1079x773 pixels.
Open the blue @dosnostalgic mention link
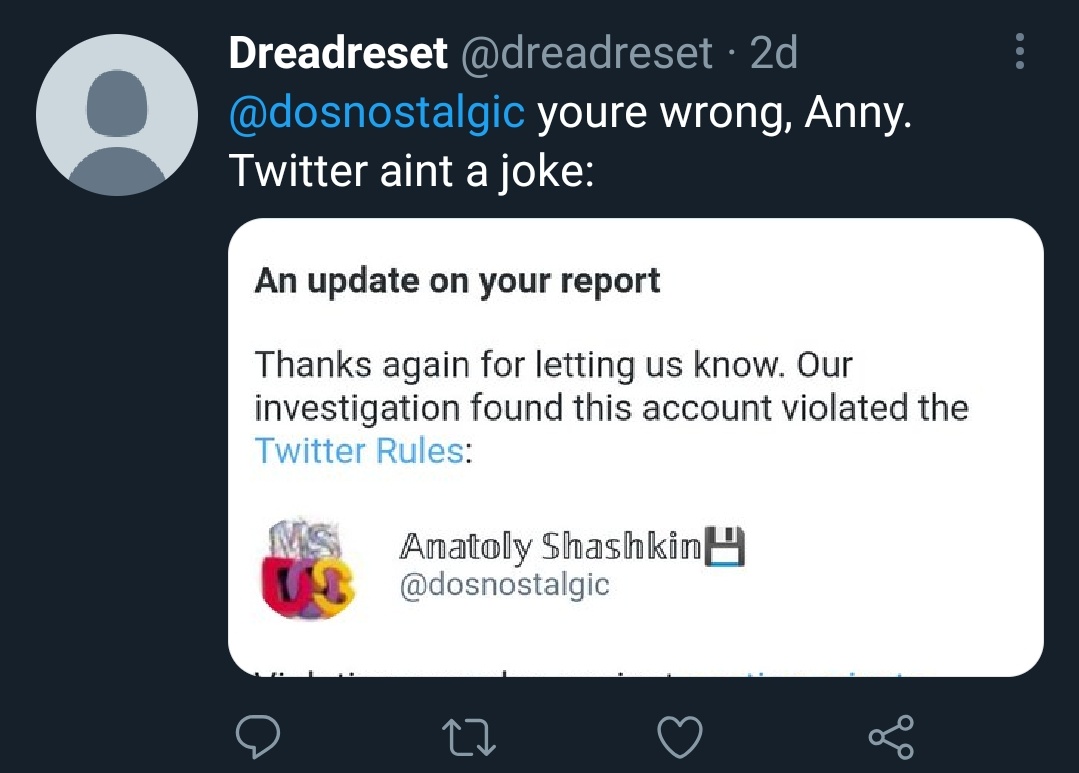click(x=376, y=112)
